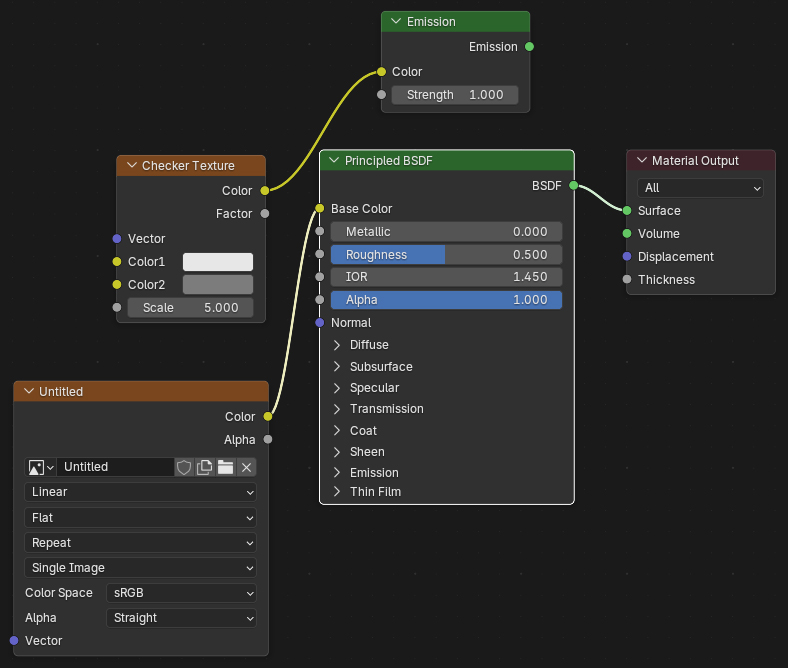Click the open image folder icon
This screenshot has height=668, width=788.
click(226, 467)
